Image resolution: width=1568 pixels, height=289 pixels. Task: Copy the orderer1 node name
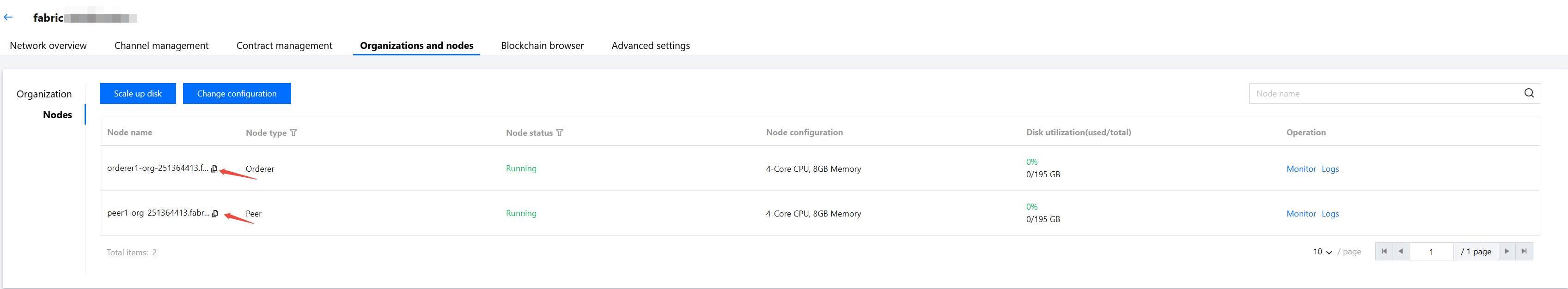[214, 169]
